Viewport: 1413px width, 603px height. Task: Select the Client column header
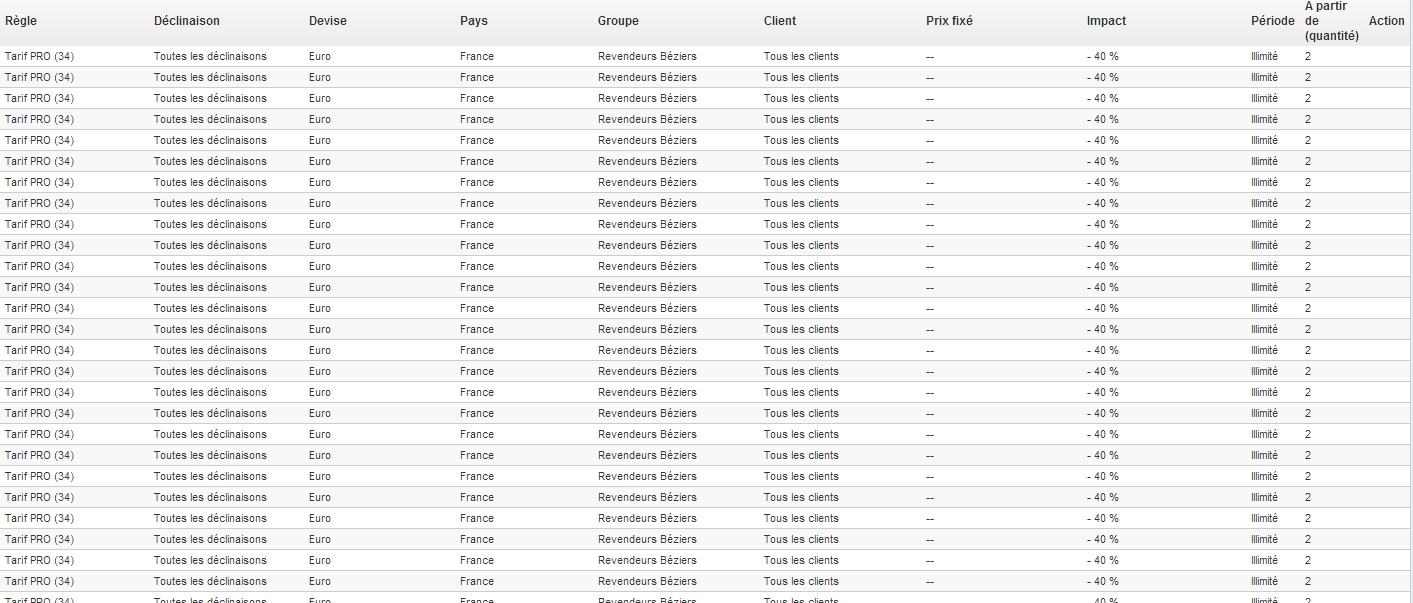[x=780, y=21]
